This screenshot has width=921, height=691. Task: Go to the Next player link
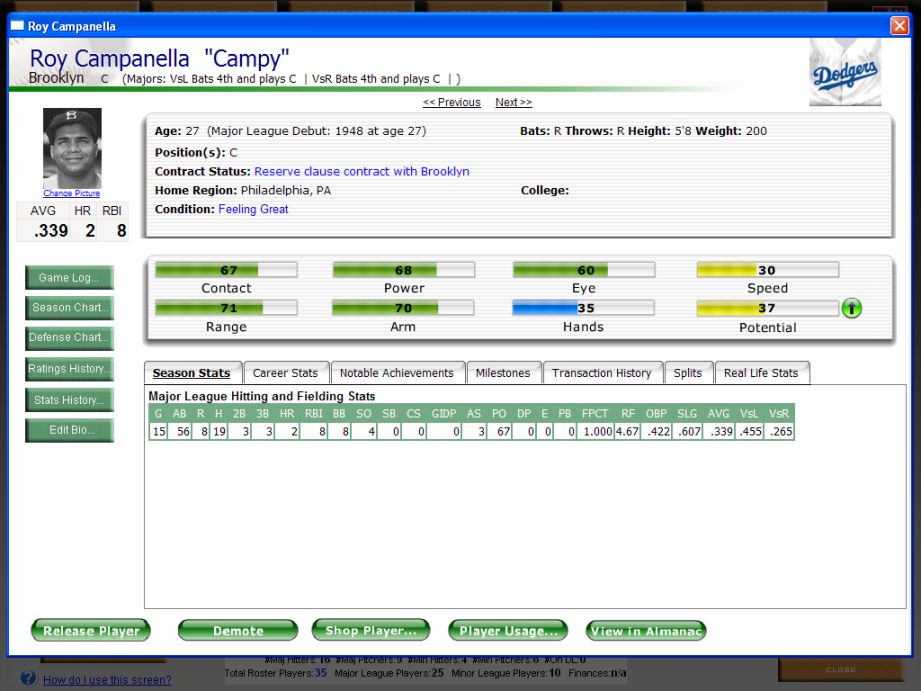pyautogui.click(x=513, y=102)
